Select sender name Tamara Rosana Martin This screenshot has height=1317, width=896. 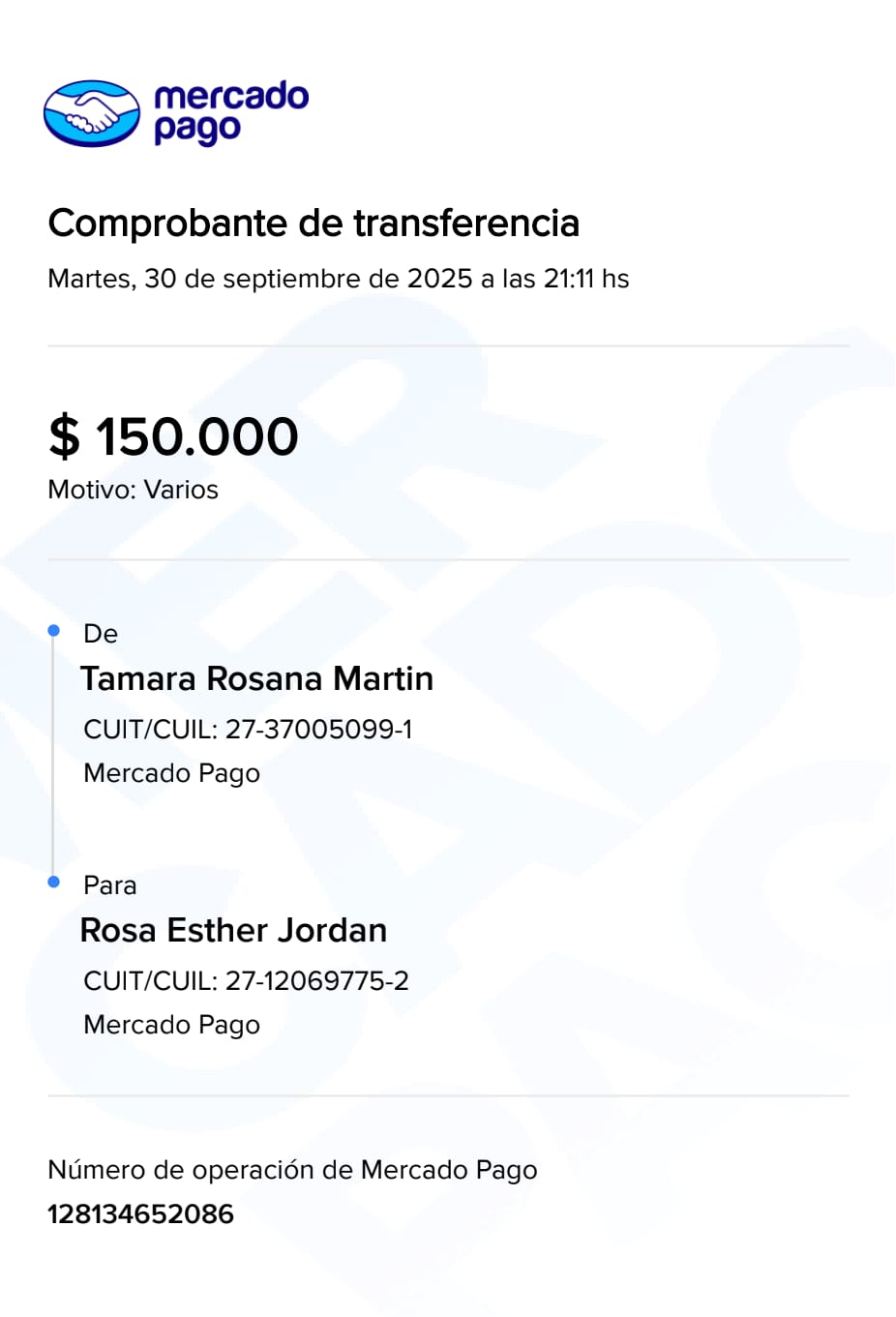click(x=256, y=679)
